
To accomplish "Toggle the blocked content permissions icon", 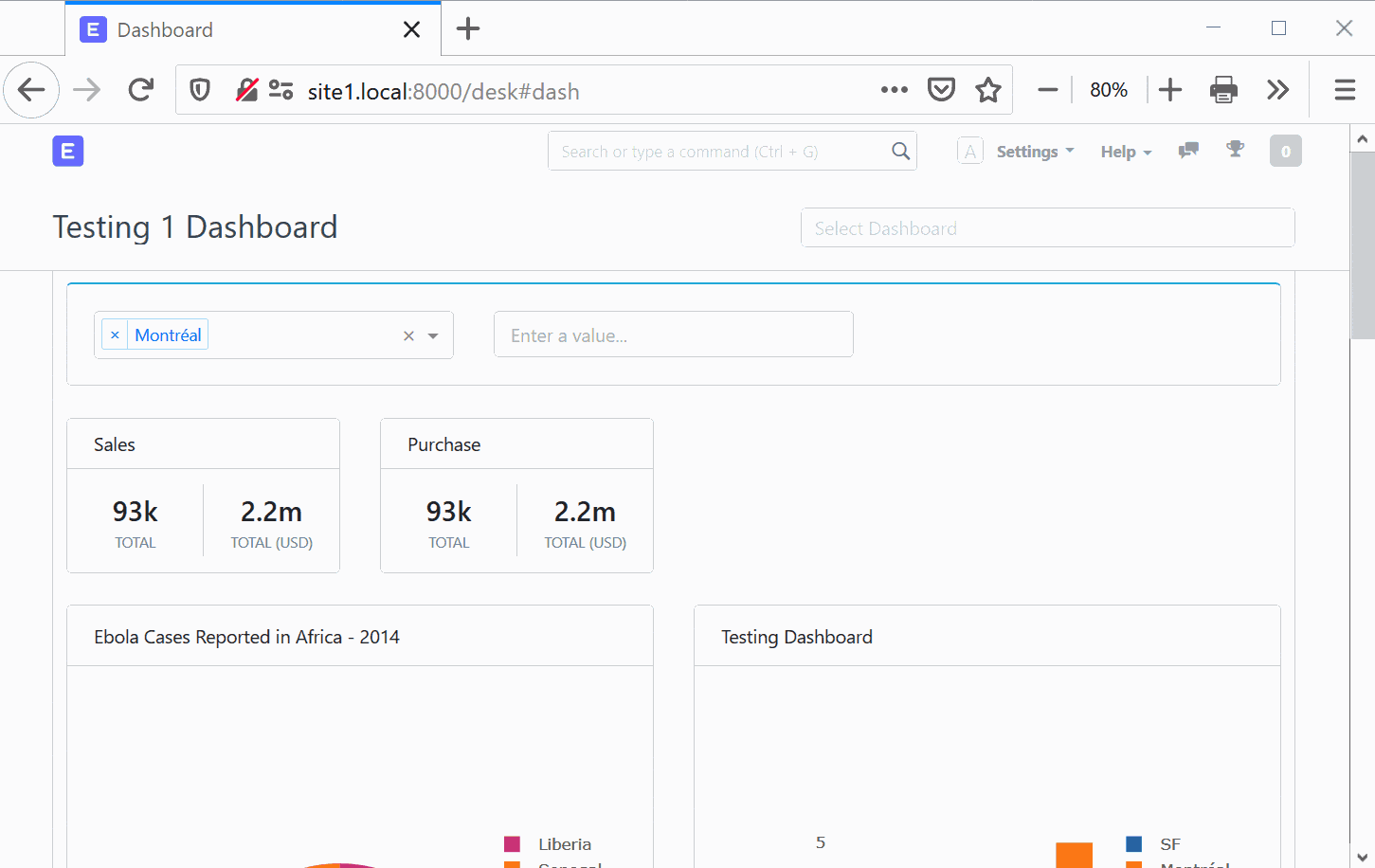I will (x=246, y=91).
